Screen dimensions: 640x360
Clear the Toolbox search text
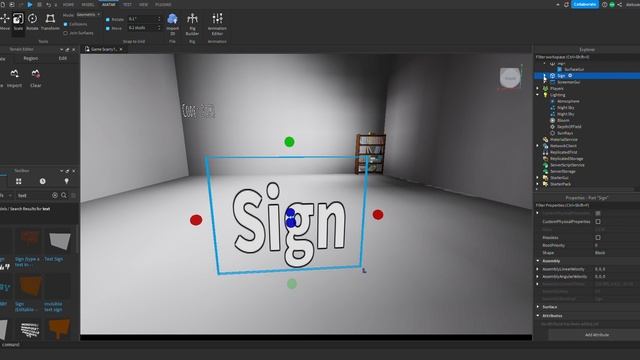tap(55, 196)
